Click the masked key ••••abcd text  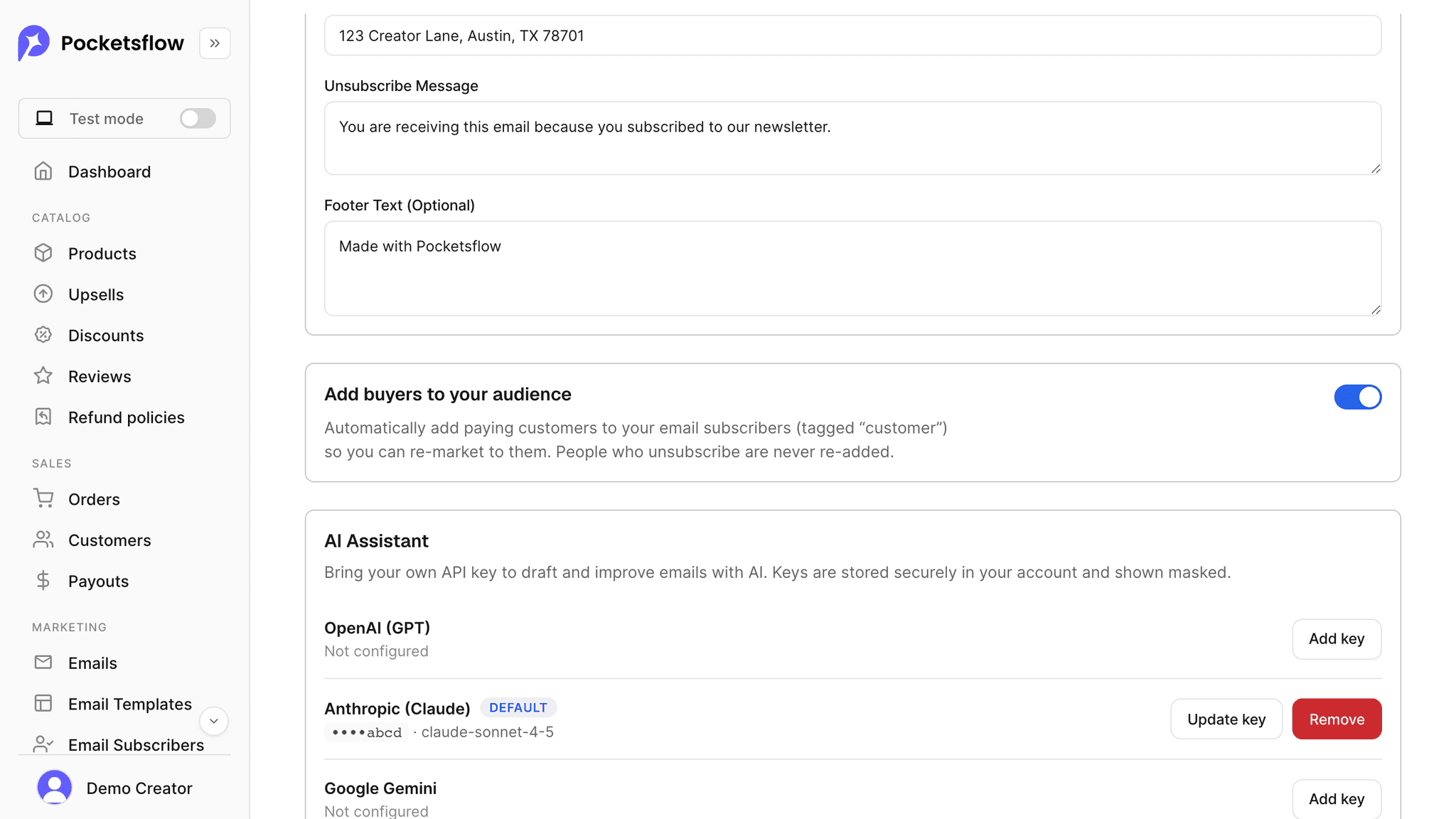click(366, 732)
